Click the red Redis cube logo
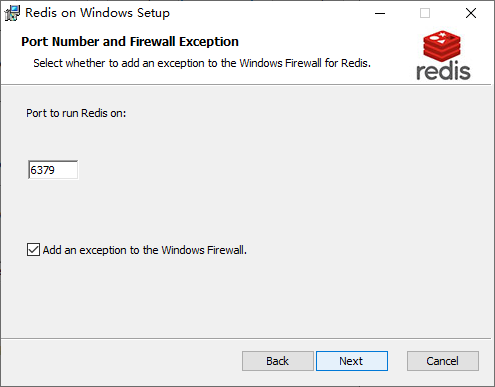This screenshot has width=495, height=387. (x=442, y=46)
